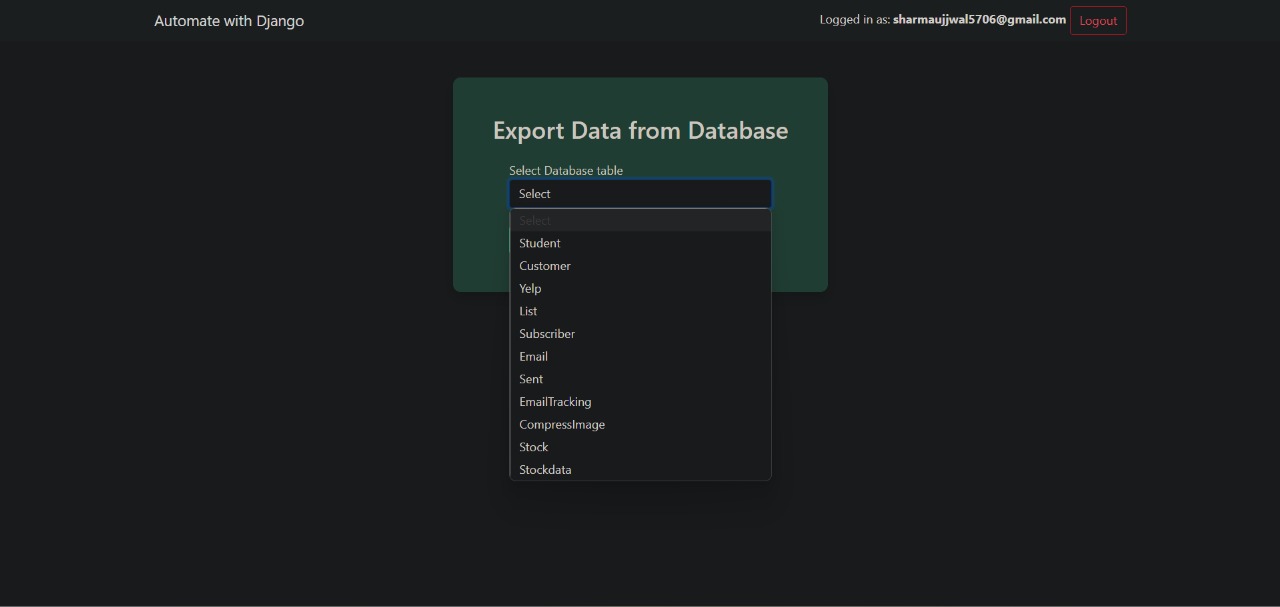Click the Export Data from Database heading

(x=640, y=131)
